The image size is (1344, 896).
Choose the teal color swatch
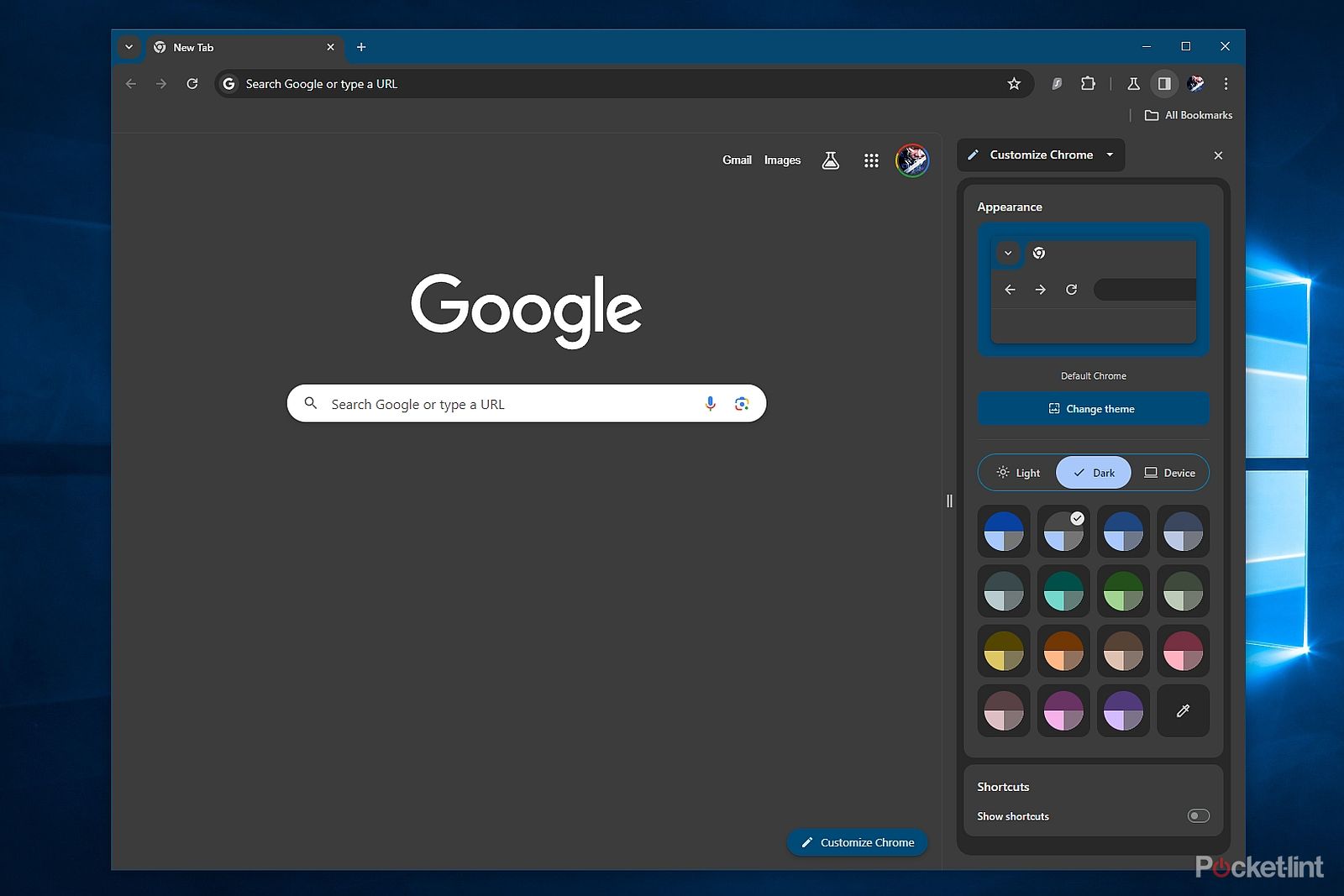click(1063, 591)
